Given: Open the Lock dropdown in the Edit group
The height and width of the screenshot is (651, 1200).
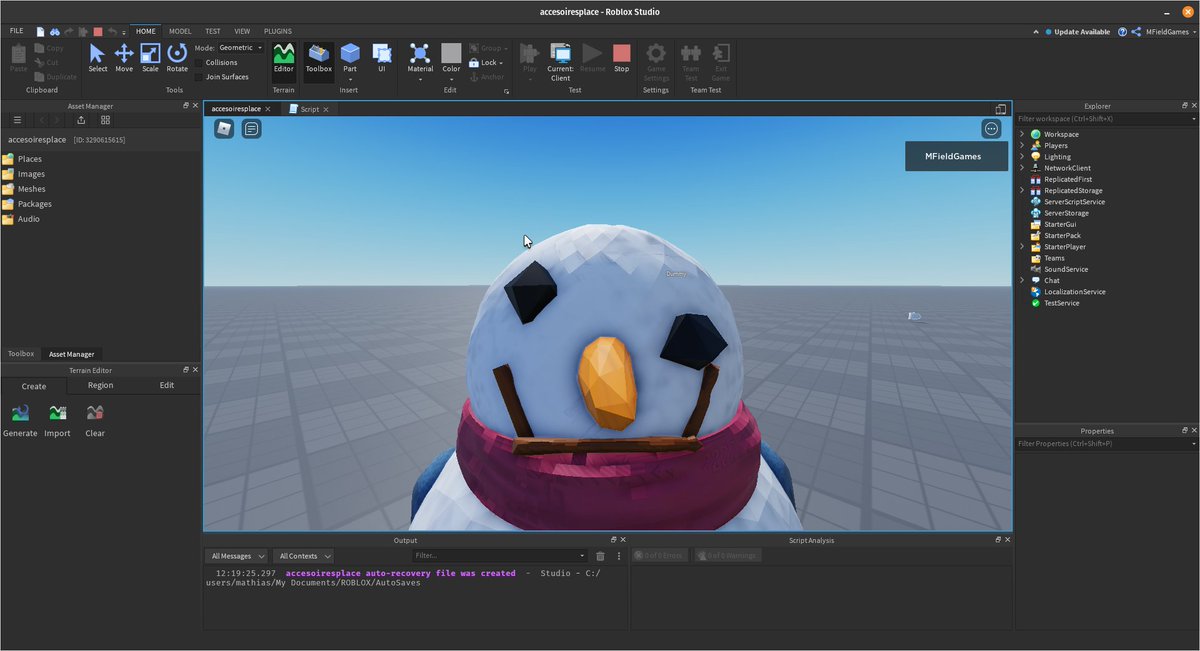Looking at the screenshot, I should (x=486, y=62).
